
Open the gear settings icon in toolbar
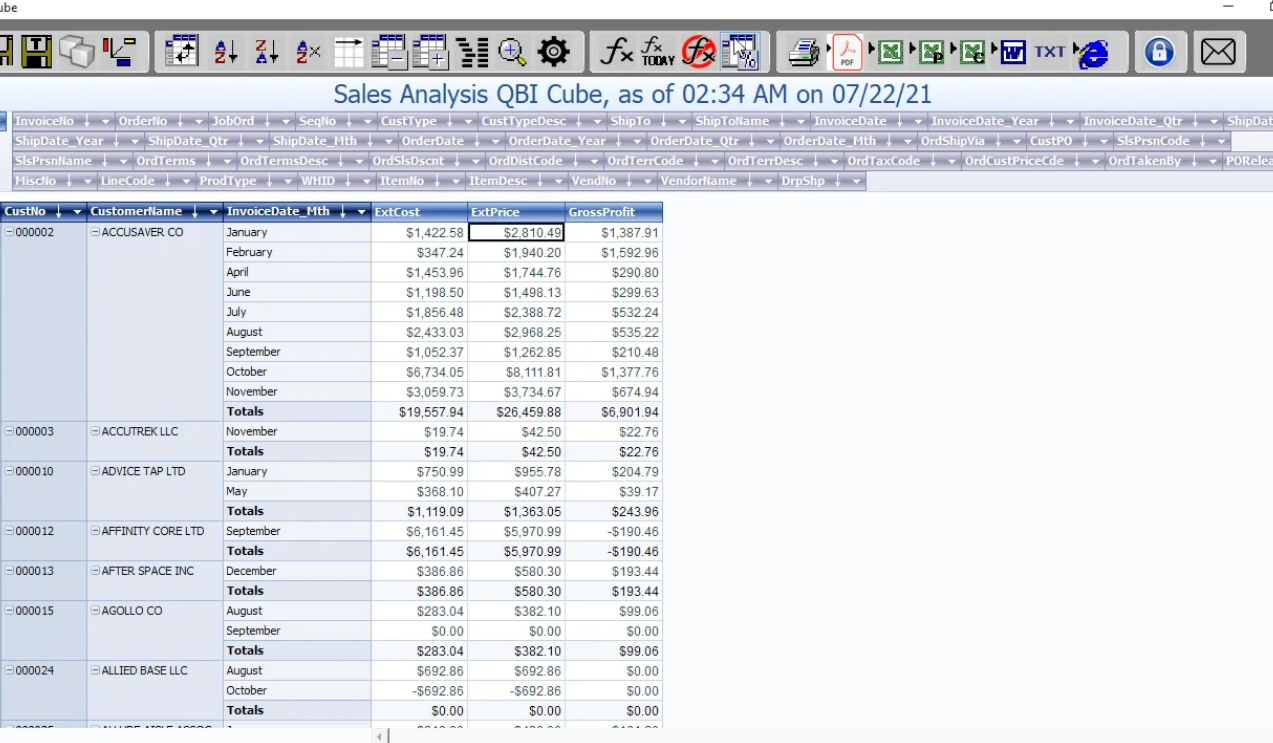click(553, 52)
